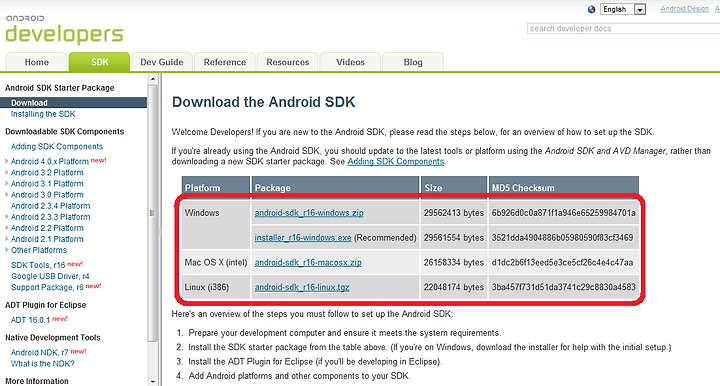
Task: Go to the Resources tab
Action: pyautogui.click(x=288, y=62)
